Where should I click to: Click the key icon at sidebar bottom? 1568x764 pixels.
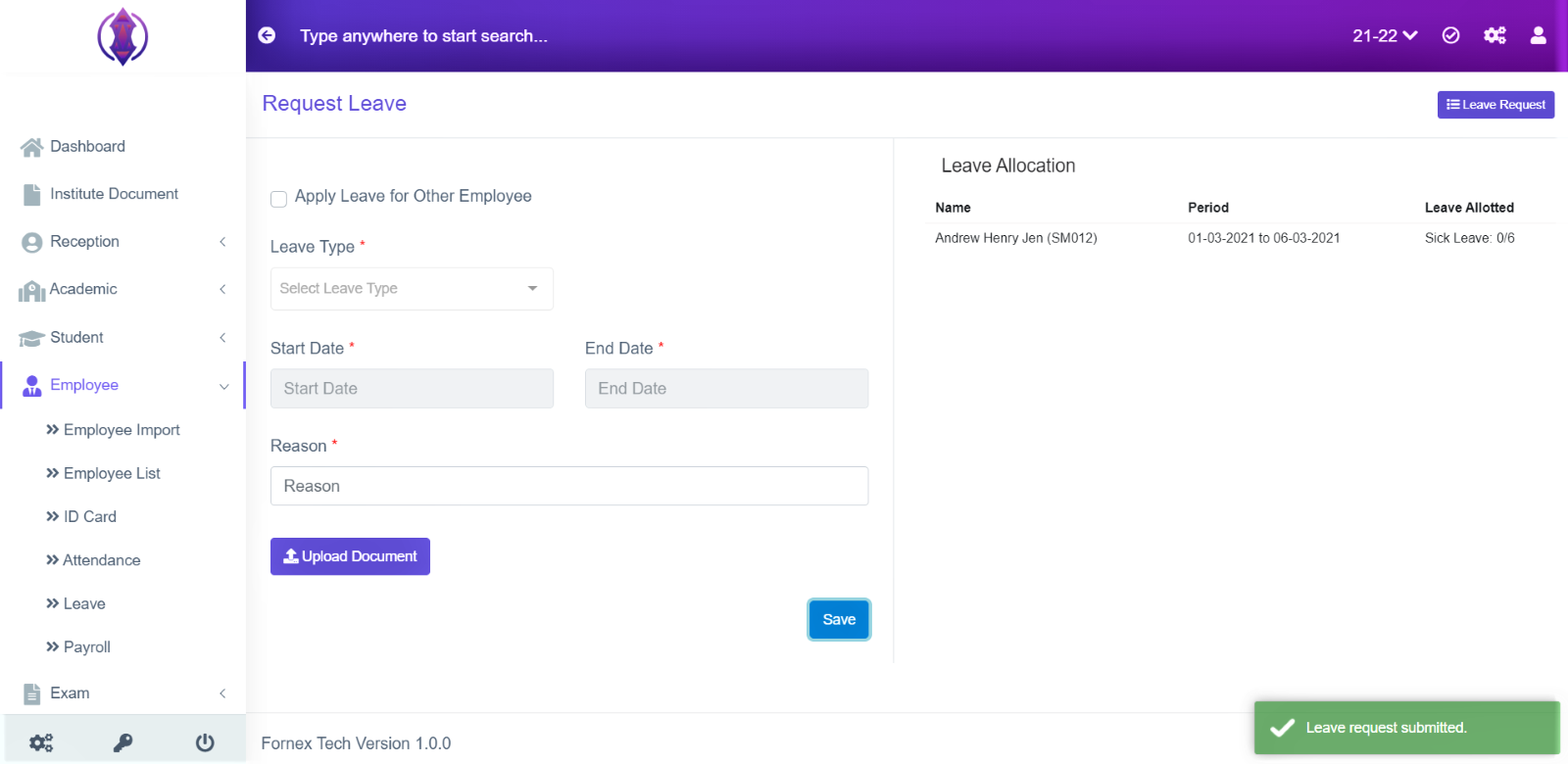[x=122, y=742]
